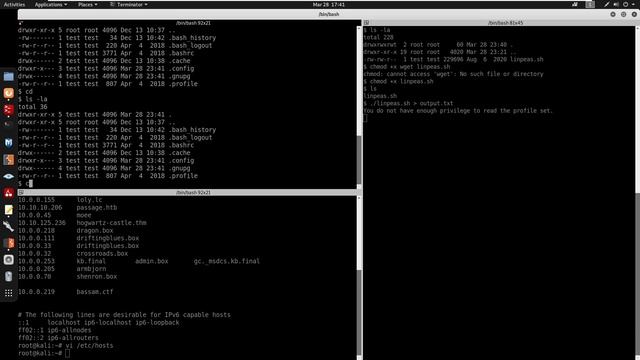Click the hosts entry 'shenron.box'
The image size is (640, 360).
coord(97,276)
